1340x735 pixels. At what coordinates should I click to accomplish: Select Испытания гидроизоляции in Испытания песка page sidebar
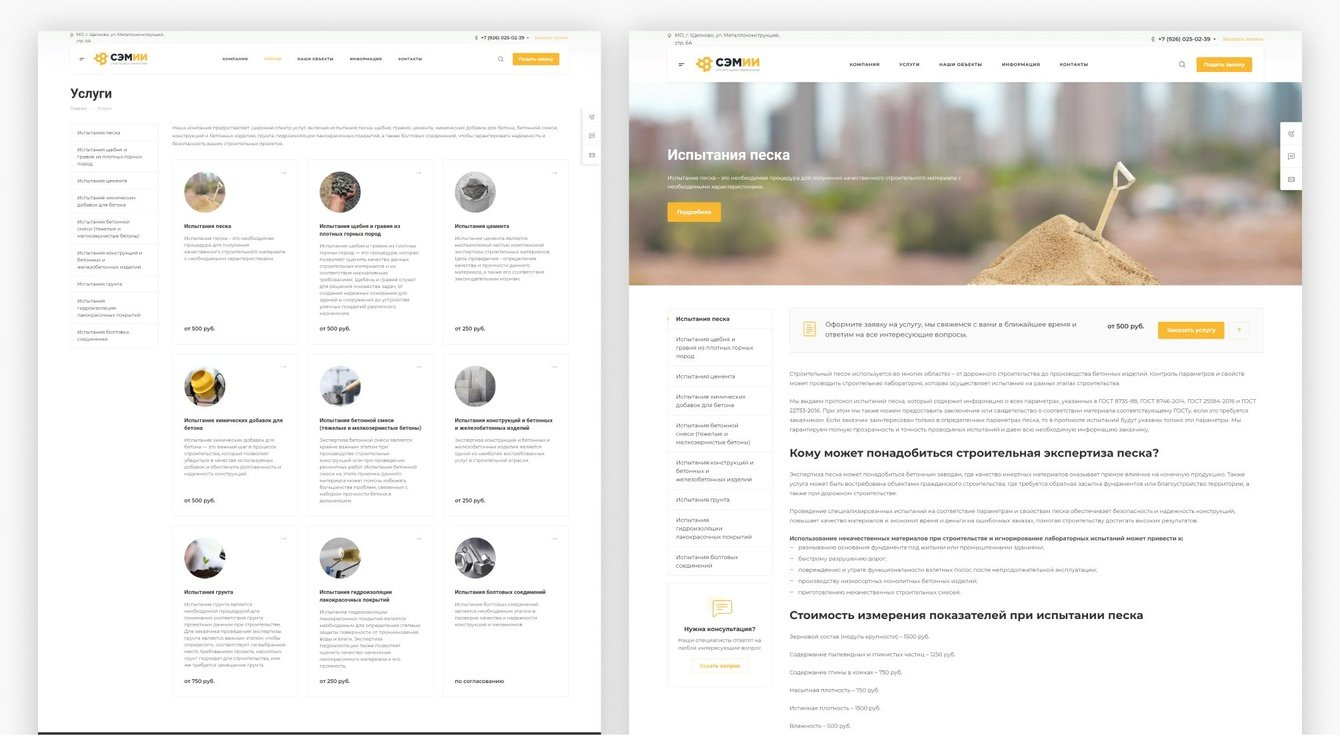pos(720,528)
